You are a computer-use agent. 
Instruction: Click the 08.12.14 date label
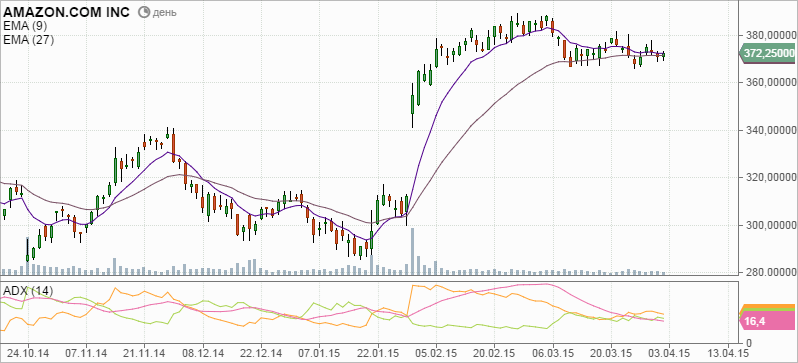pyautogui.click(x=203, y=353)
